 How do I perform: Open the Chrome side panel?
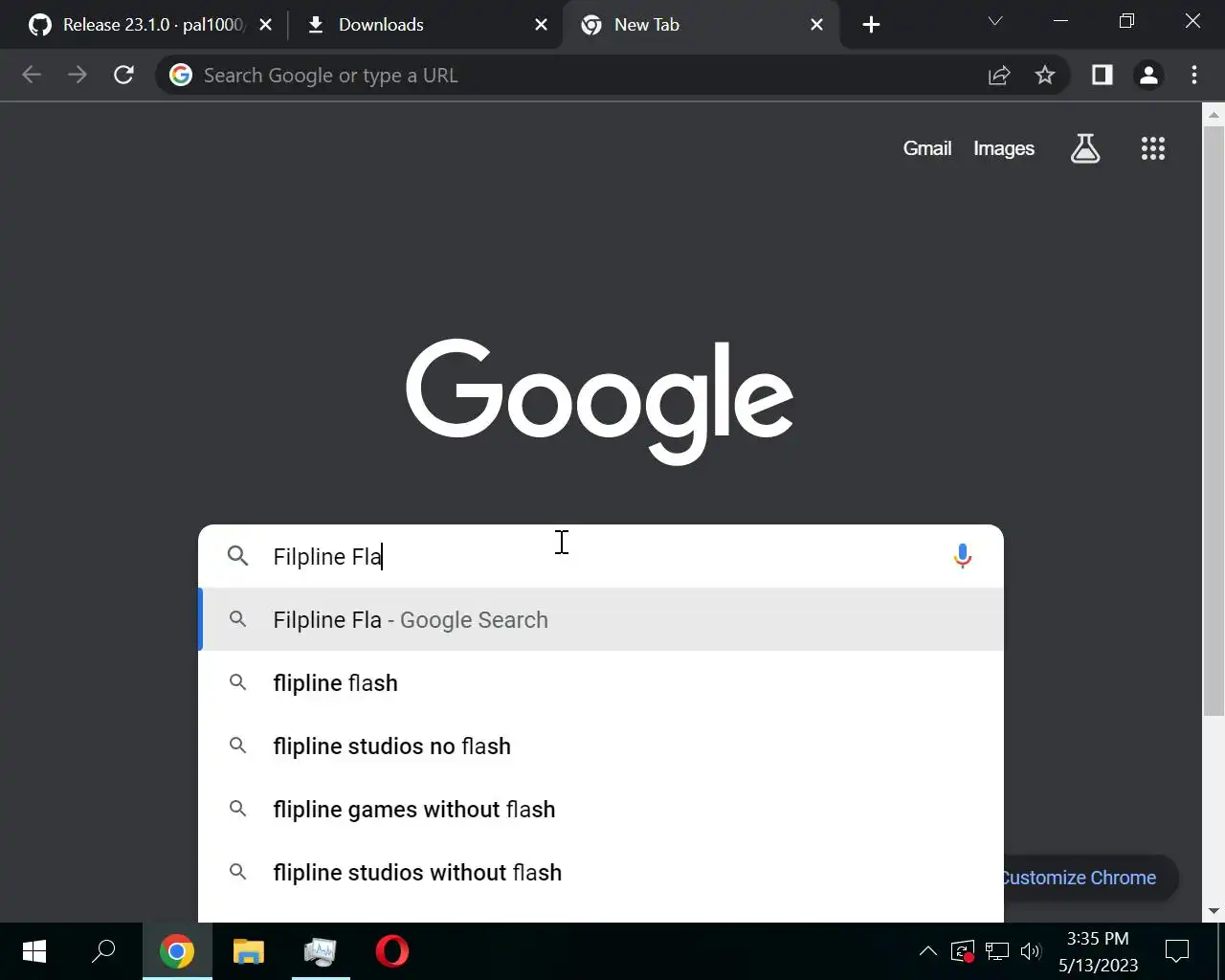(1102, 75)
